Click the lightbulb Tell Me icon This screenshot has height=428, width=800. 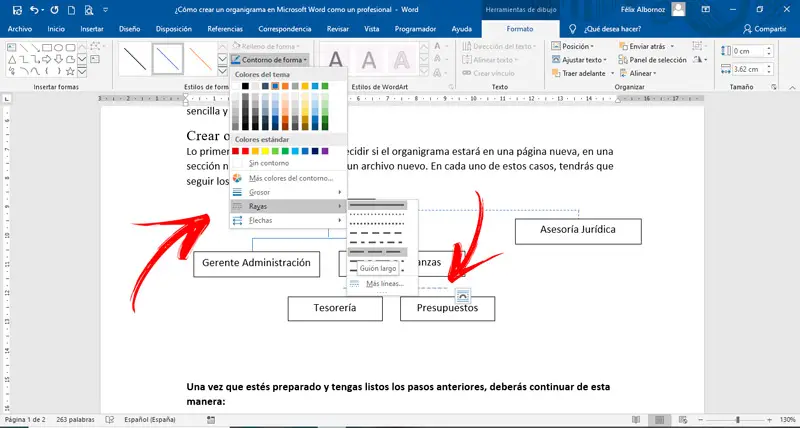pyautogui.click(x=572, y=29)
